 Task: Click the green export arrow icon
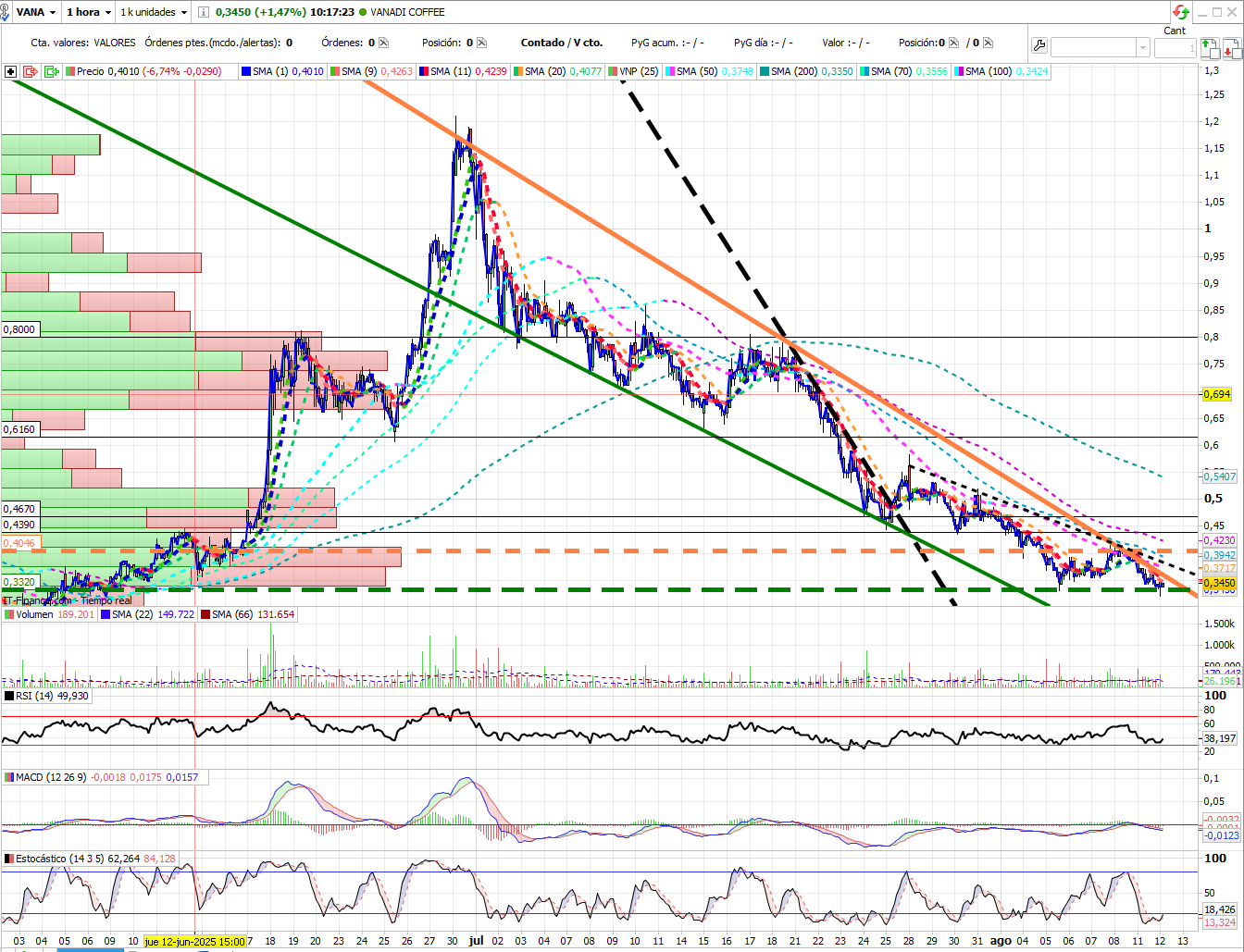click(x=52, y=71)
